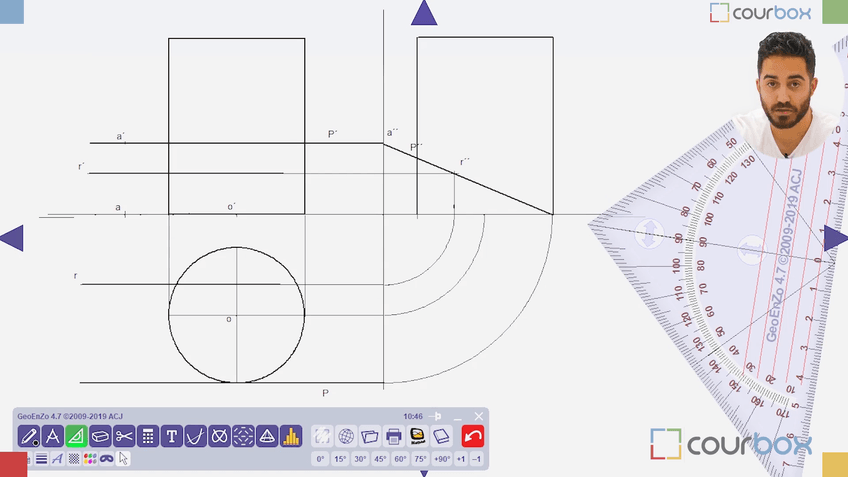Set angle to 0°
The height and width of the screenshot is (477, 848).
[x=320, y=459]
